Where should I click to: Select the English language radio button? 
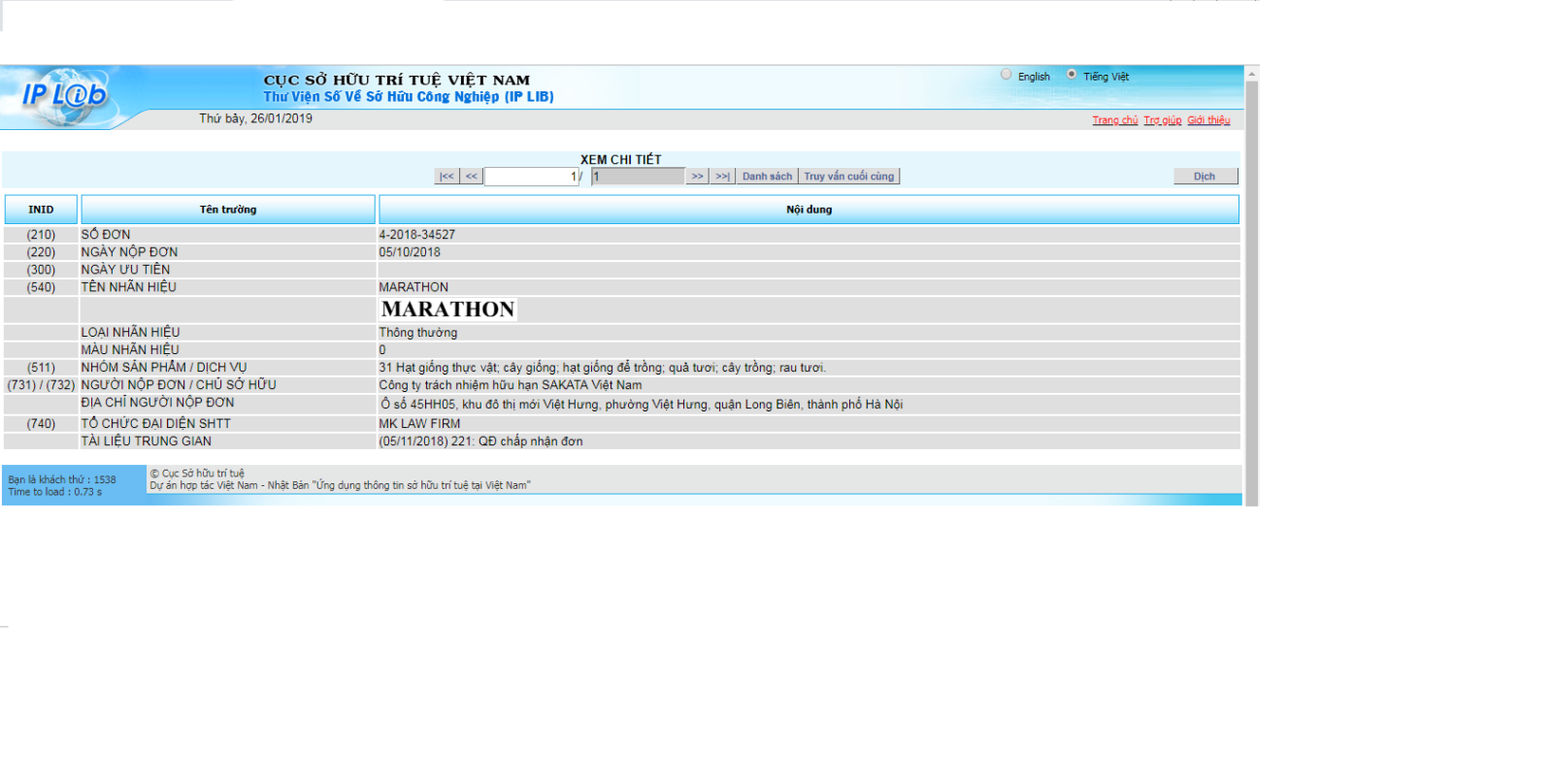pos(1007,75)
